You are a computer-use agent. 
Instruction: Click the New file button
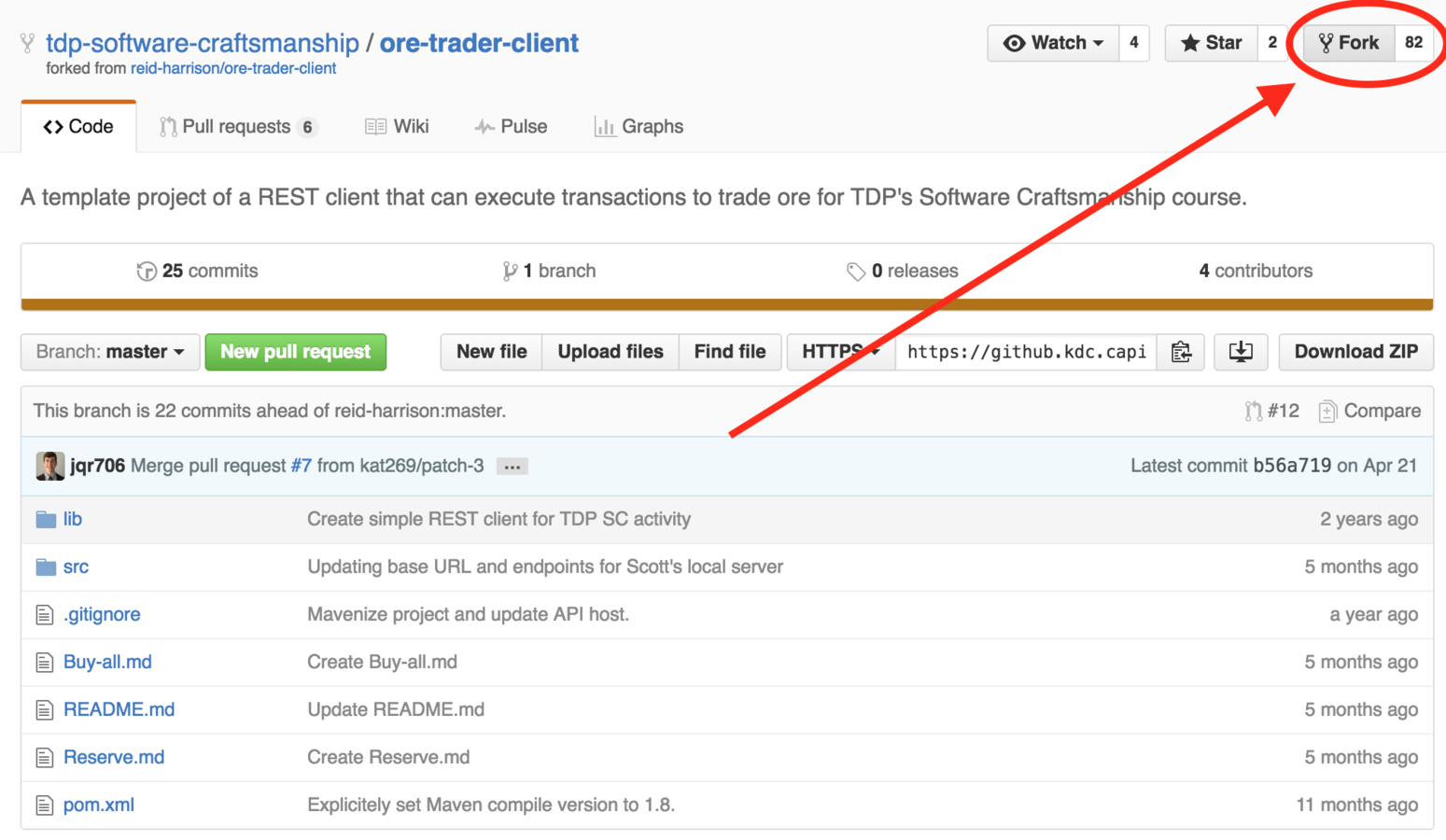(491, 352)
